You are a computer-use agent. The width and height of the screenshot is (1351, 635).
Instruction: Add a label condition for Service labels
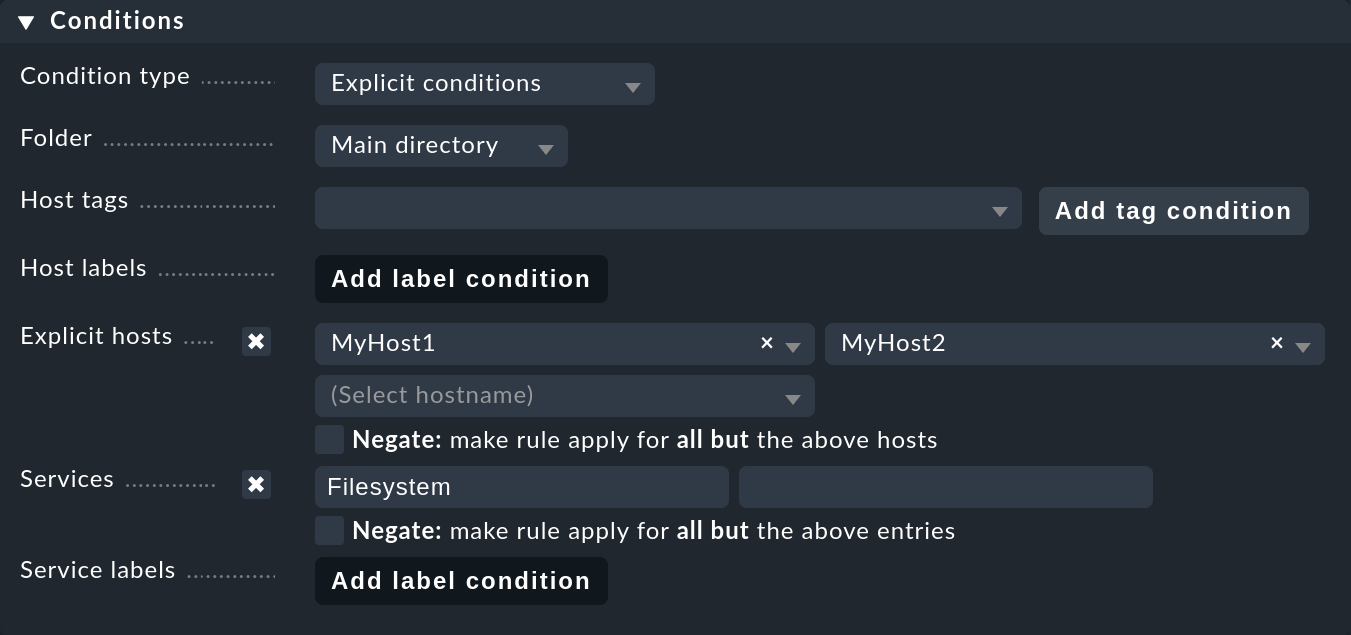coord(461,580)
